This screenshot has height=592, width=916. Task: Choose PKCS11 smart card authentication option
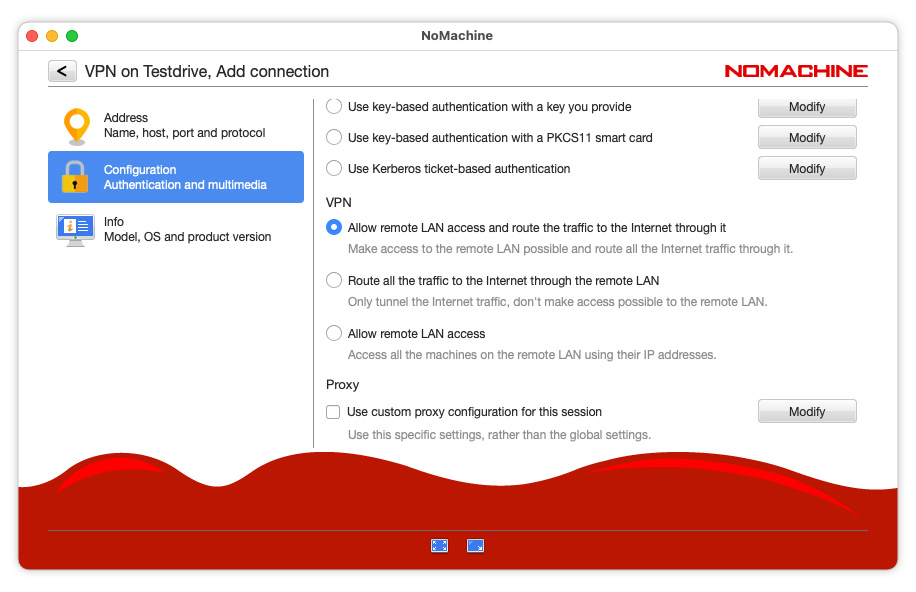click(x=334, y=137)
